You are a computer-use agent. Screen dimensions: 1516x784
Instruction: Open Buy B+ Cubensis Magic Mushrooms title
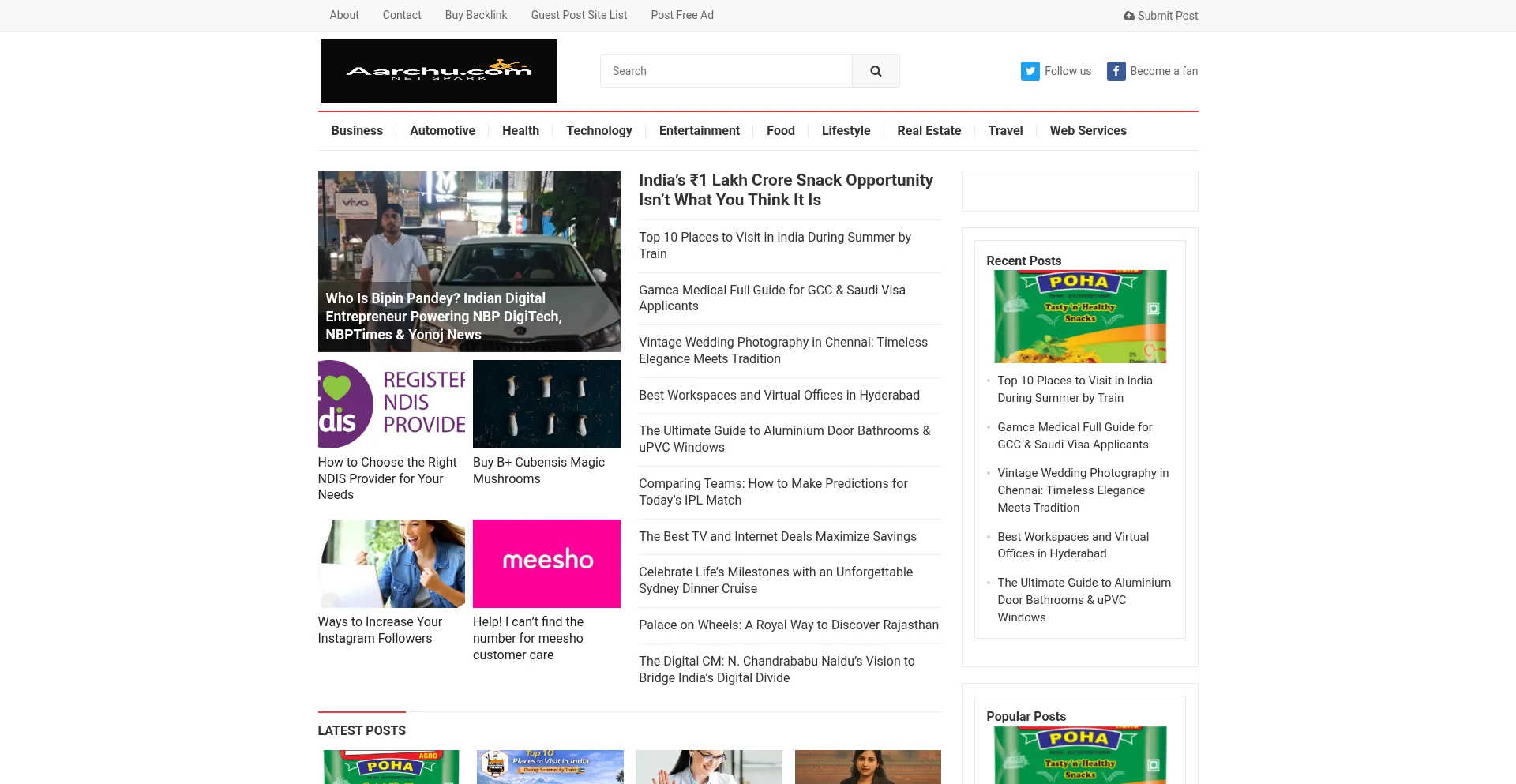coord(539,471)
